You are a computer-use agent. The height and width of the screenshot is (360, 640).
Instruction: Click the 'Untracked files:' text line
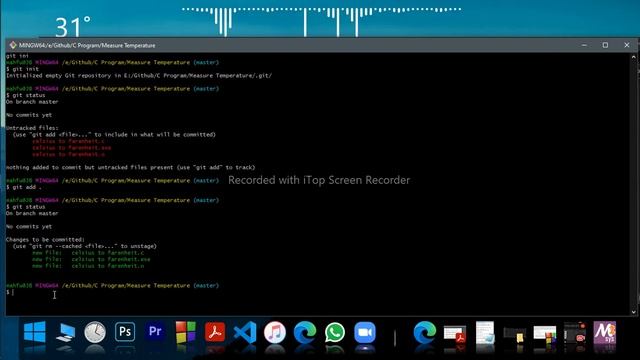32,128
